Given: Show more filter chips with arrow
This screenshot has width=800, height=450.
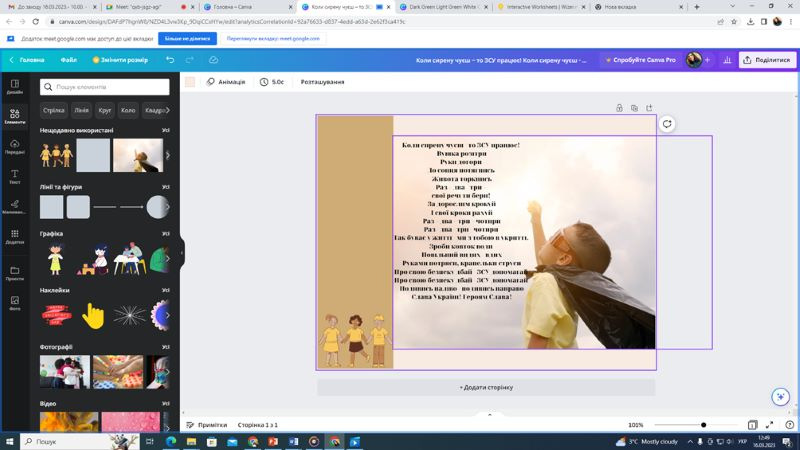Looking at the screenshot, I should [x=167, y=110].
